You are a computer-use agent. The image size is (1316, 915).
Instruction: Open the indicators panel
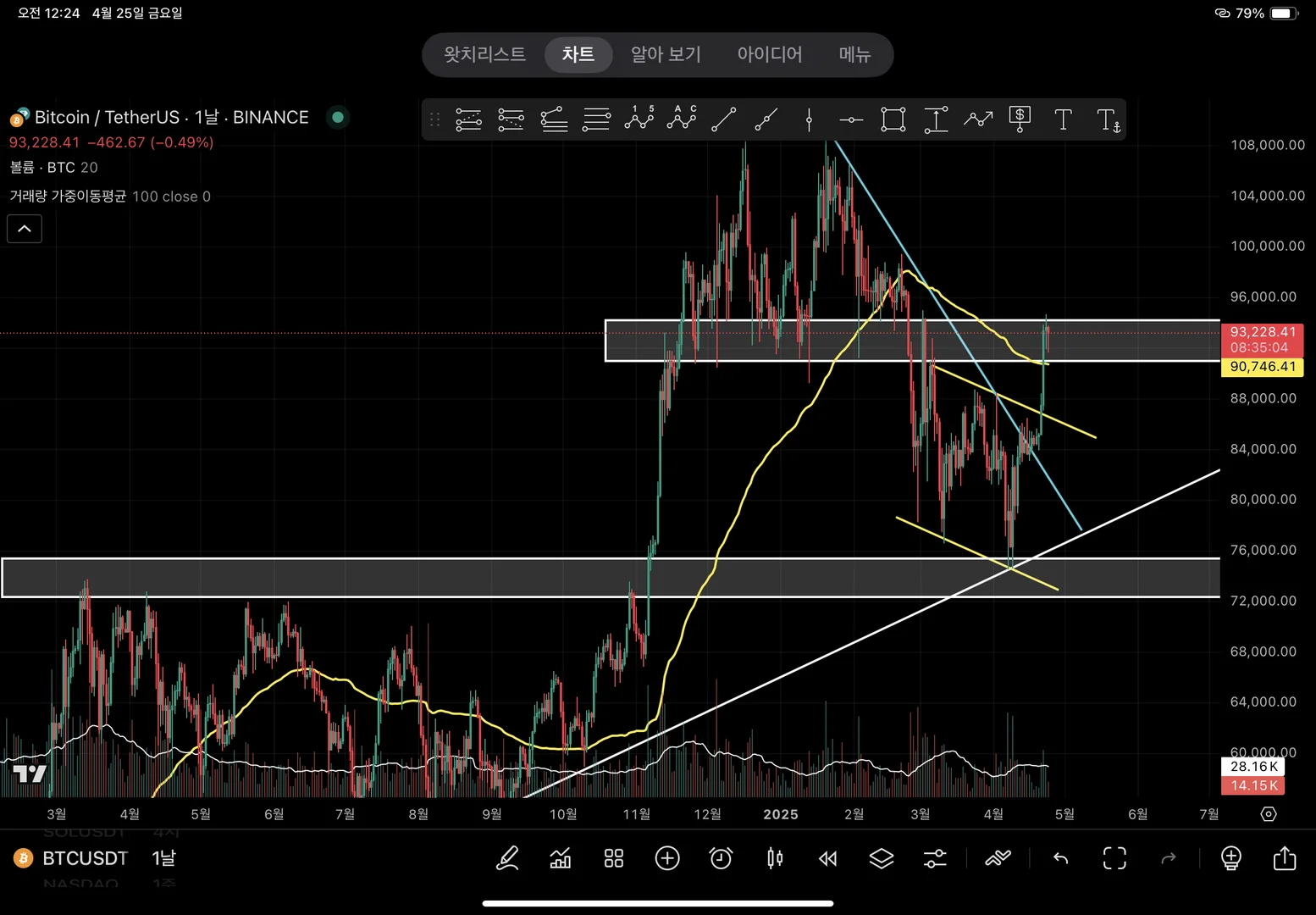point(560,858)
